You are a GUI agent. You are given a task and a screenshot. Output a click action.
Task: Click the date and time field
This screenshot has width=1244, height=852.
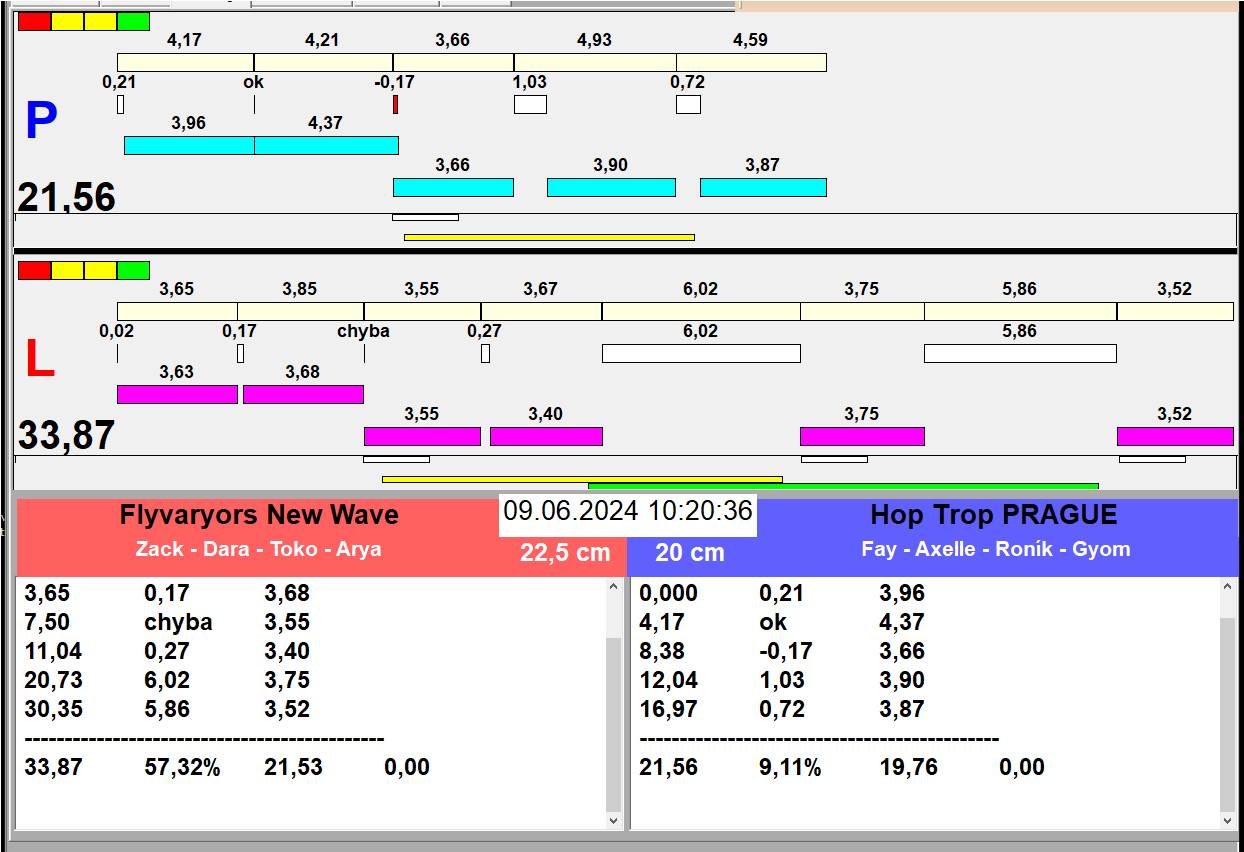click(627, 512)
